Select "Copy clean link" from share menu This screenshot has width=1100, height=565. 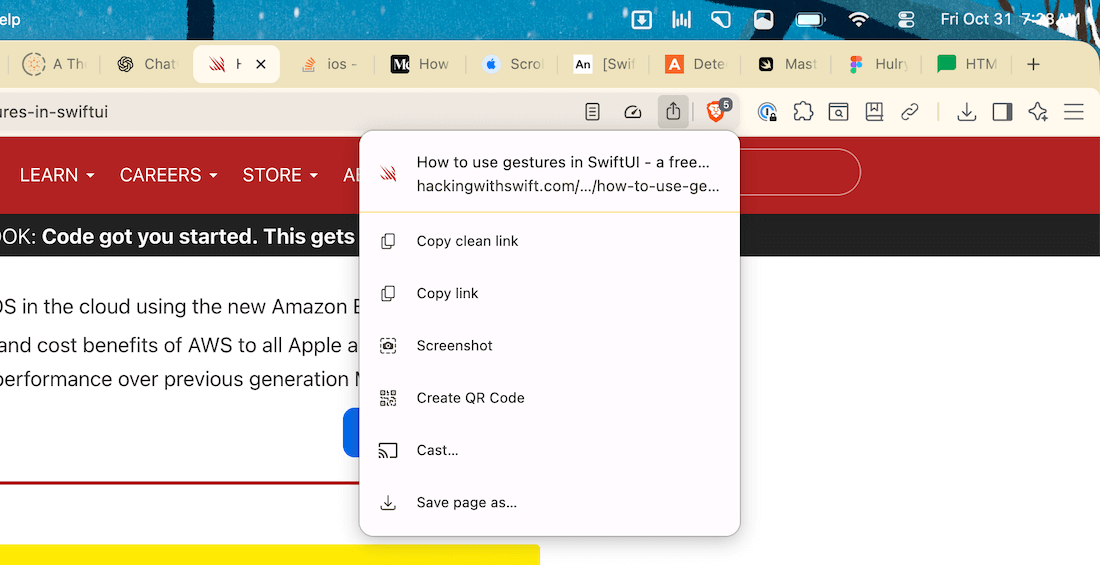pyautogui.click(x=467, y=241)
